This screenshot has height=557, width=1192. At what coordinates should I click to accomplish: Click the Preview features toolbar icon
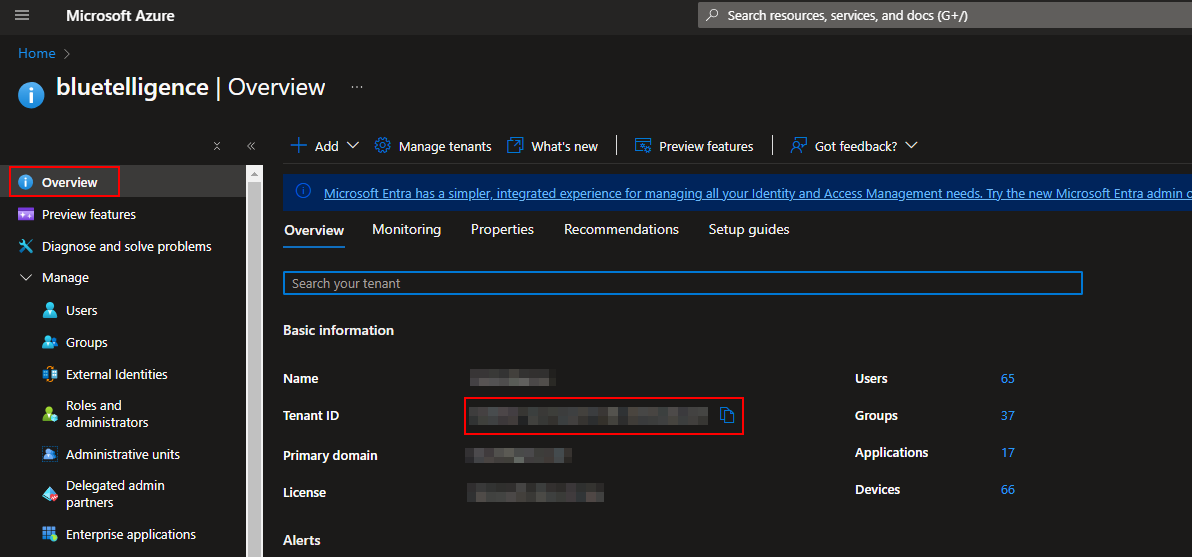[x=643, y=146]
